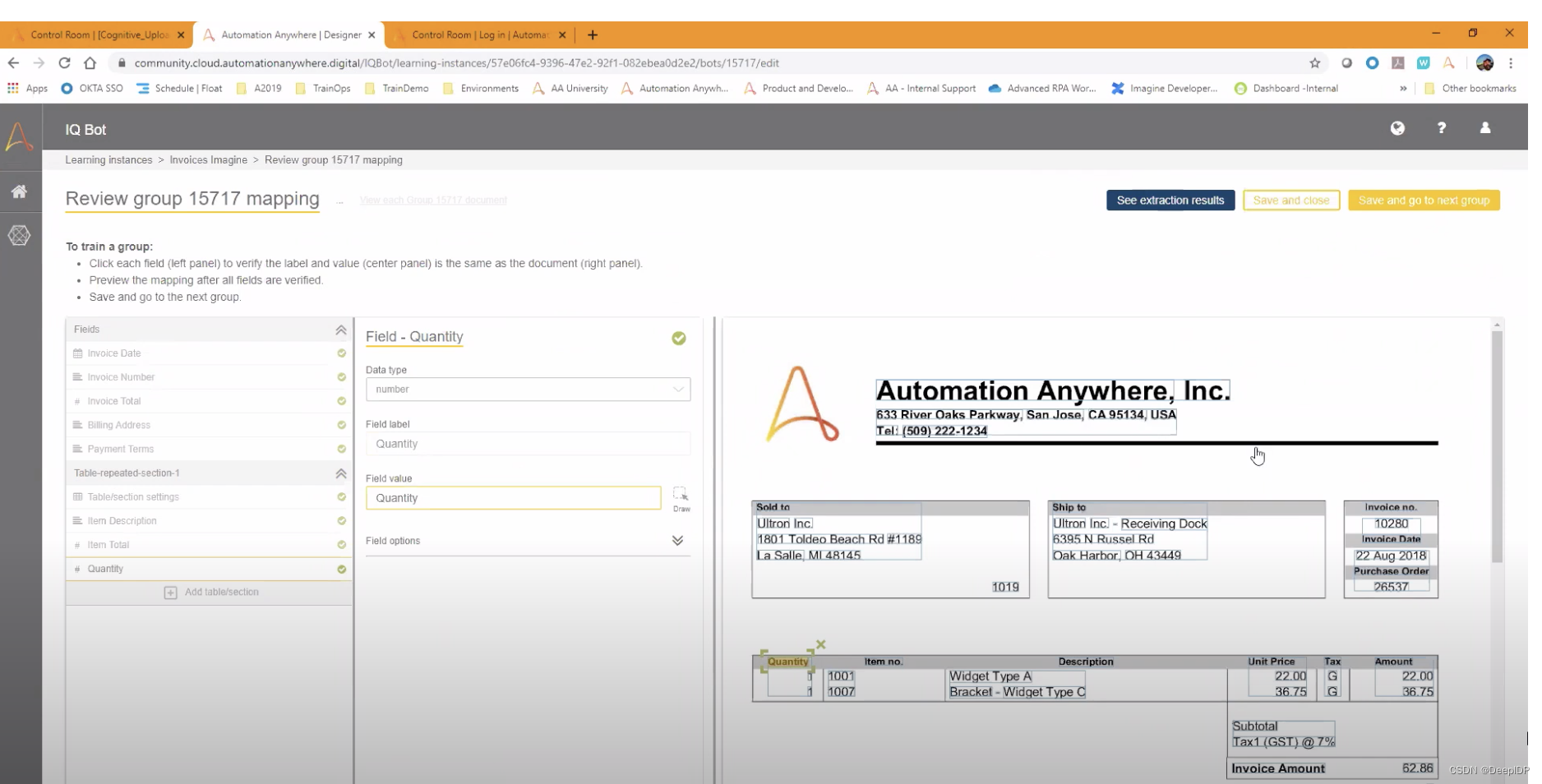Viewport: 1542px width, 784px height.
Task: Select the Payment Terms field row
Action: click(x=209, y=449)
